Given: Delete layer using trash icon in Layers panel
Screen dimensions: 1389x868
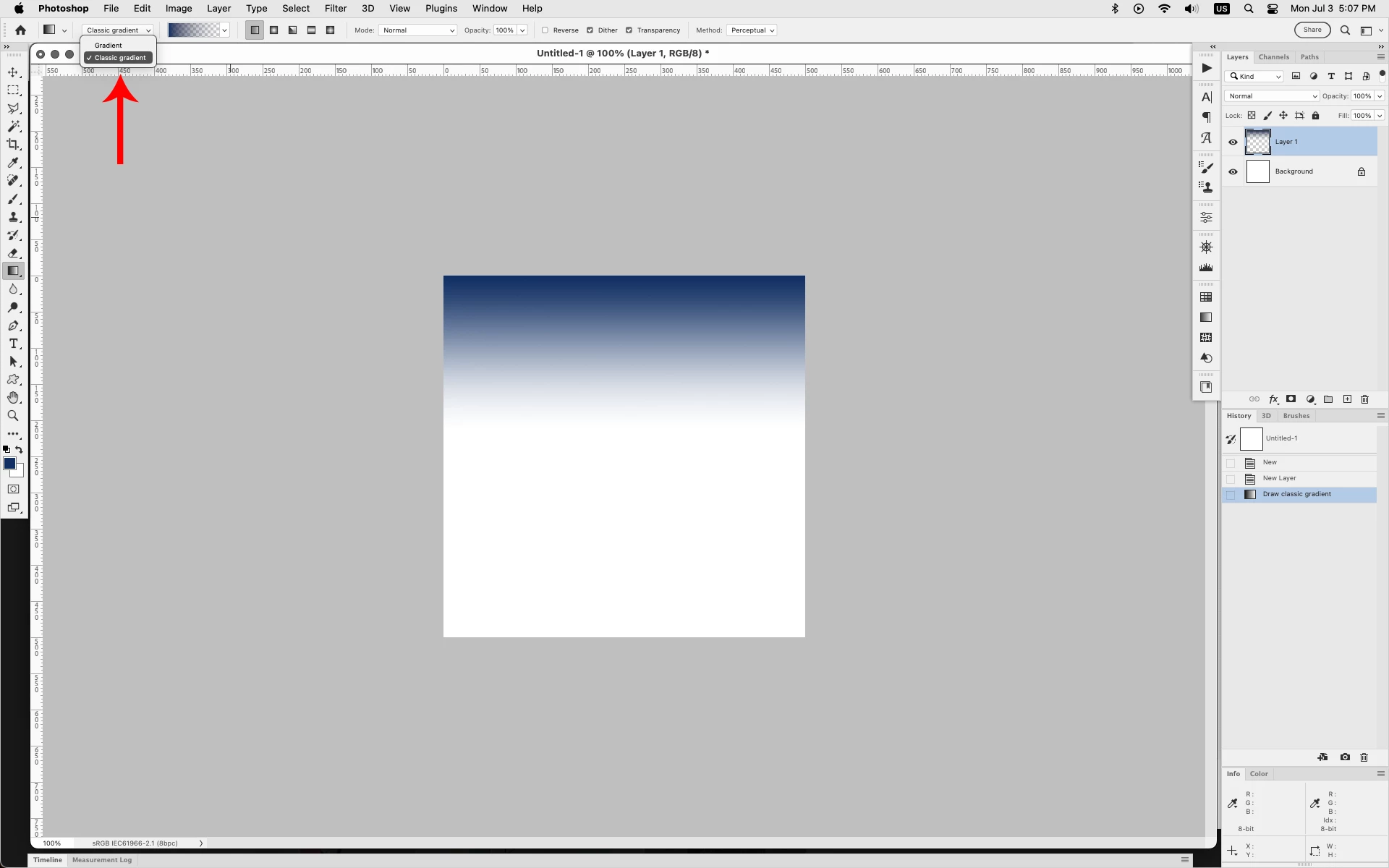Looking at the screenshot, I should (1365, 399).
